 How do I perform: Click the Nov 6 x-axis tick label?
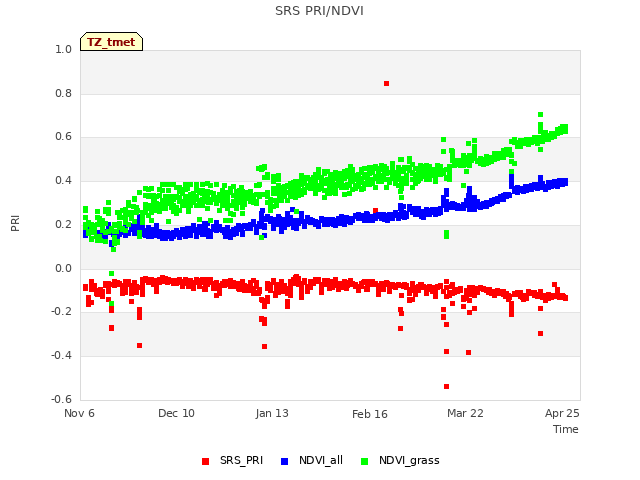point(79,413)
